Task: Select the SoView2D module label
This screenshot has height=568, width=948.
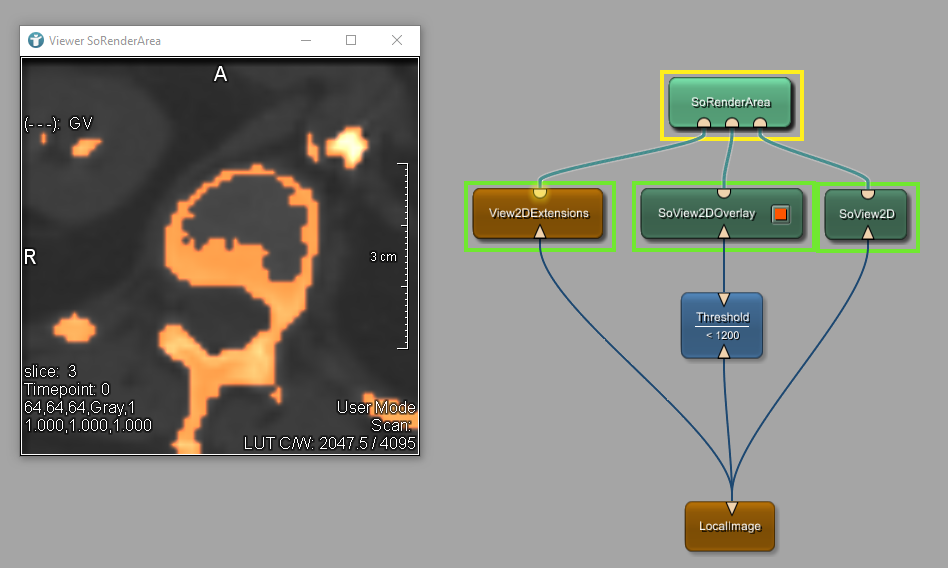Action: (x=866, y=214)
